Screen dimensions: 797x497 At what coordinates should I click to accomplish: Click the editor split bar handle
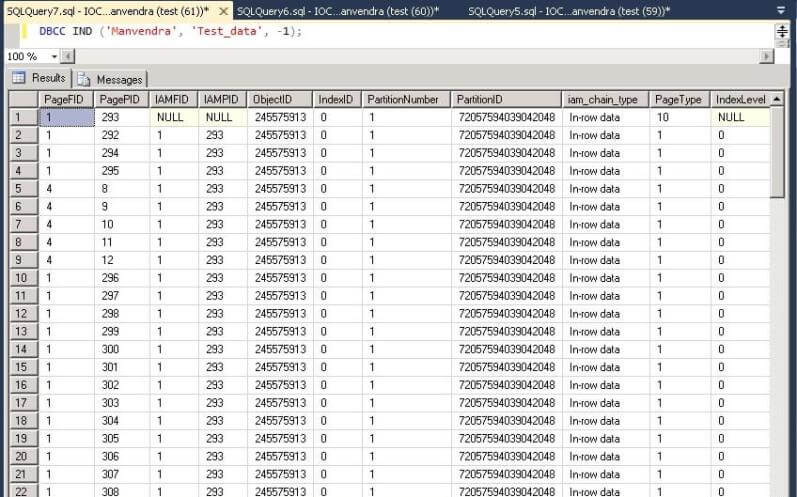tap(782, 32)
